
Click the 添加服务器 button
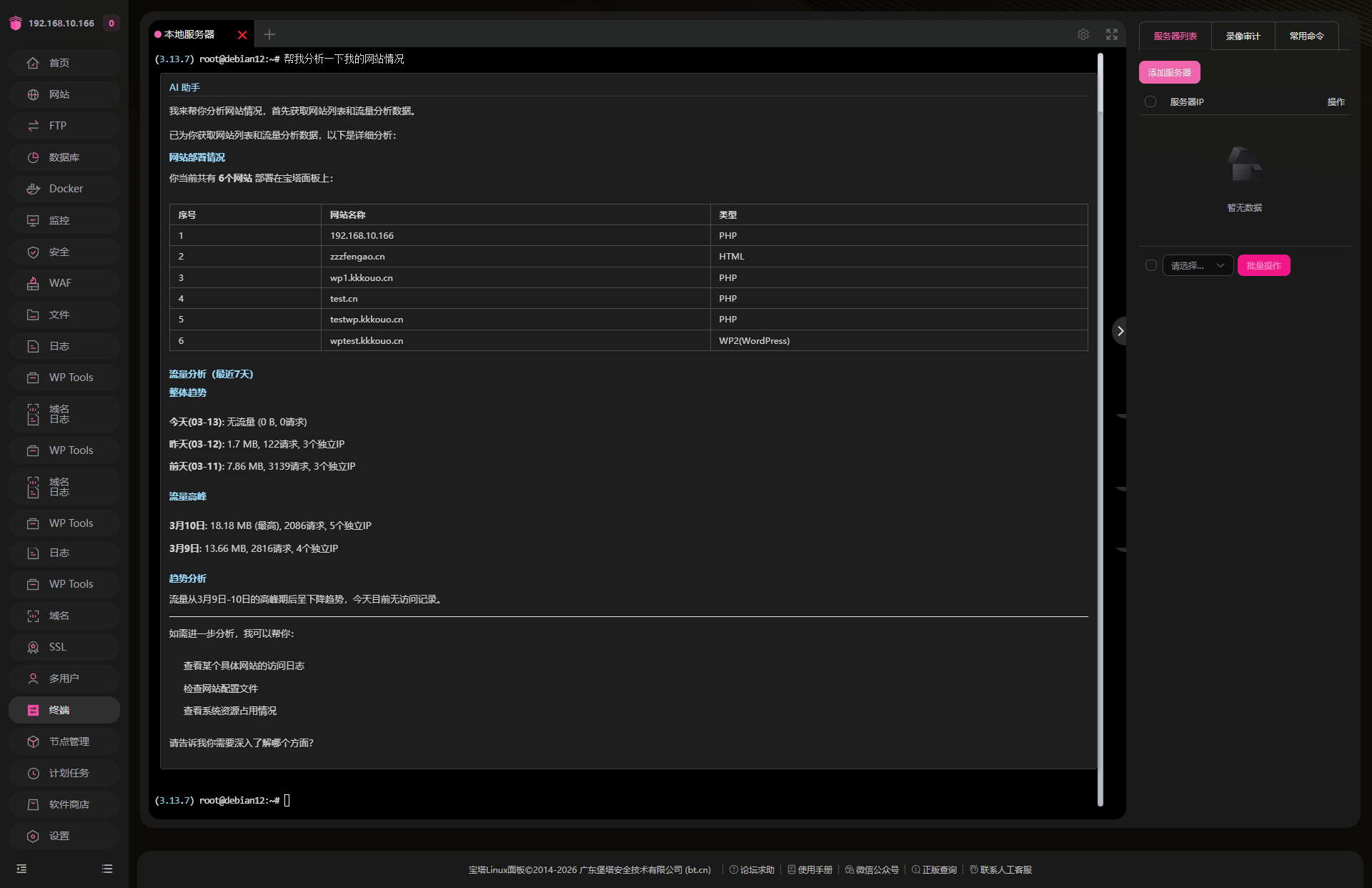pos(1169,72)
